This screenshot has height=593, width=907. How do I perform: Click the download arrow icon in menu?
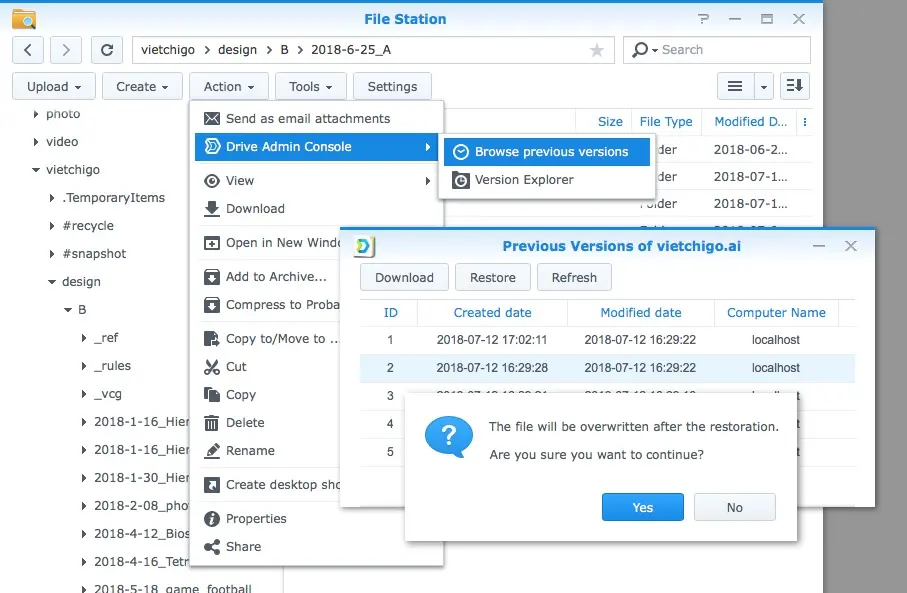pyautogui.click(x=212, y=209)
